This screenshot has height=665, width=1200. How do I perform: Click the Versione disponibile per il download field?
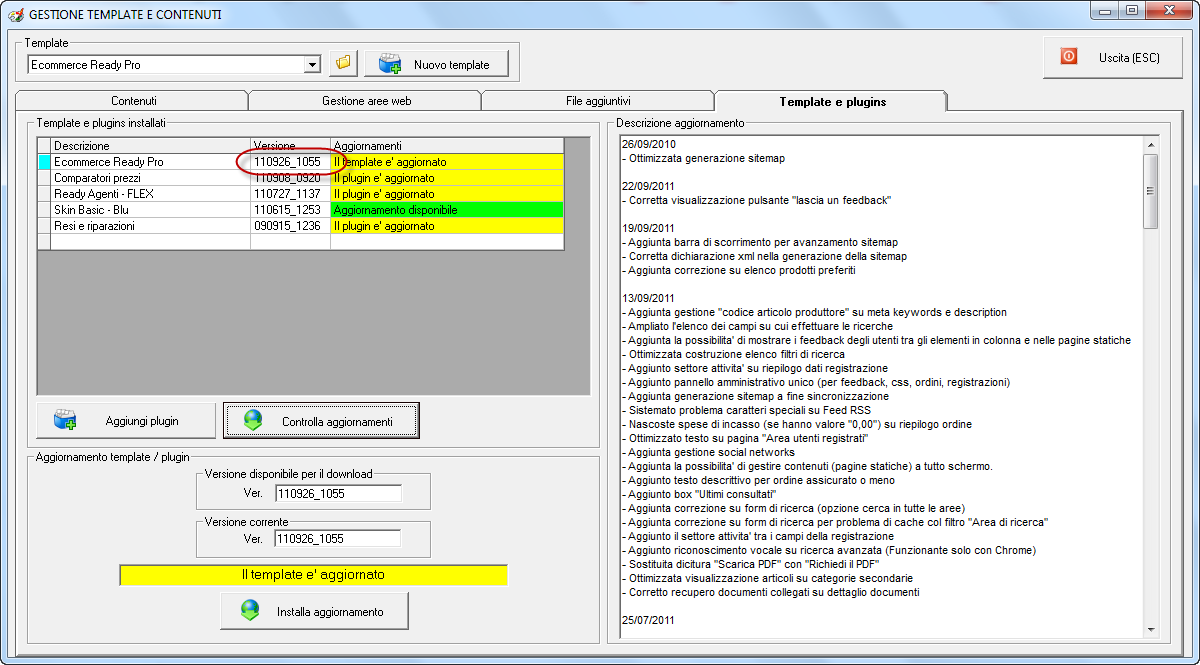tap(337, 493)
